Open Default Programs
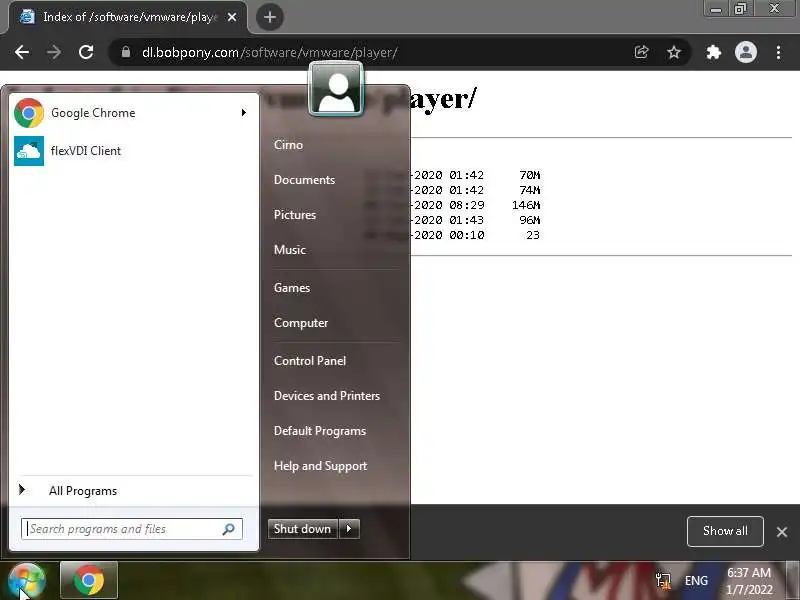800x600 pixels. 320,431
